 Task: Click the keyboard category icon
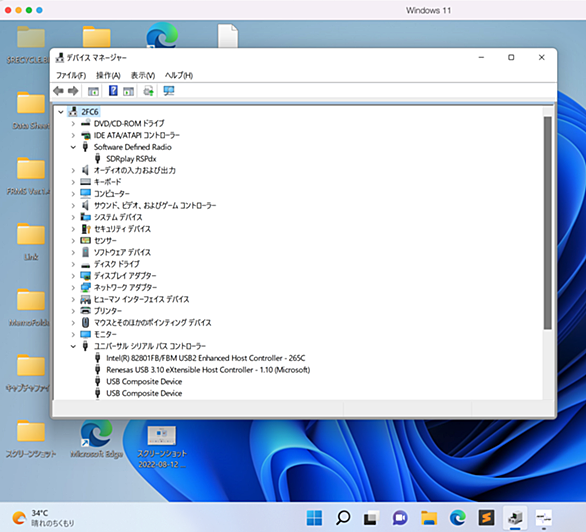click(86, 182)
